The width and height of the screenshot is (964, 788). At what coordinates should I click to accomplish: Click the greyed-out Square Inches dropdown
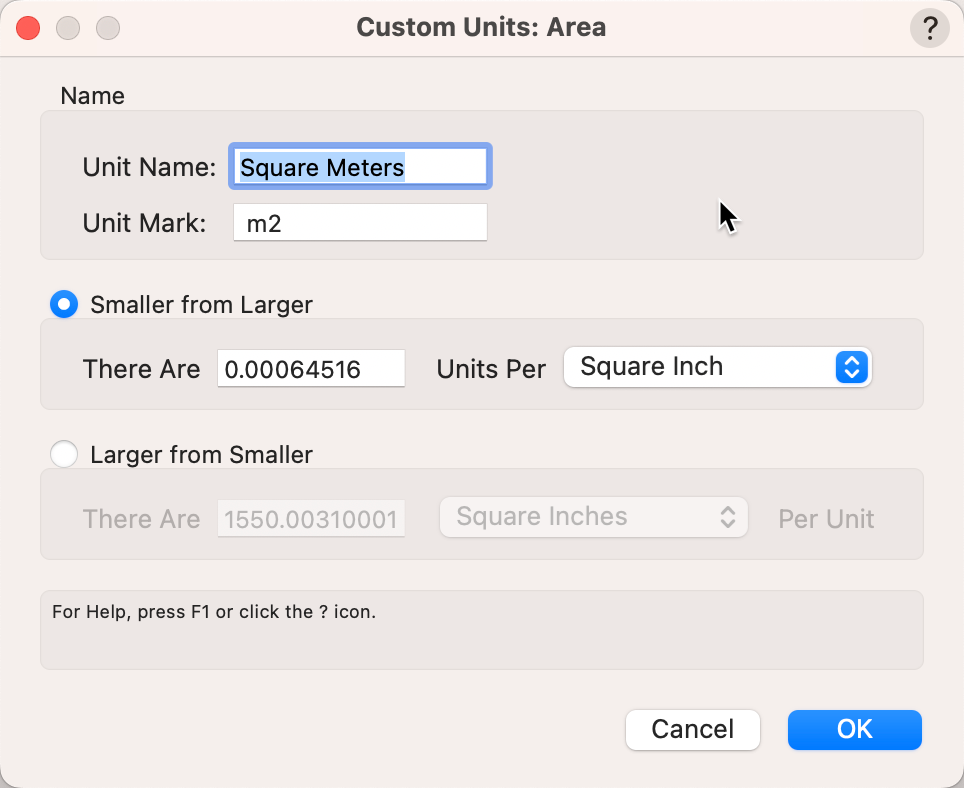594,518
